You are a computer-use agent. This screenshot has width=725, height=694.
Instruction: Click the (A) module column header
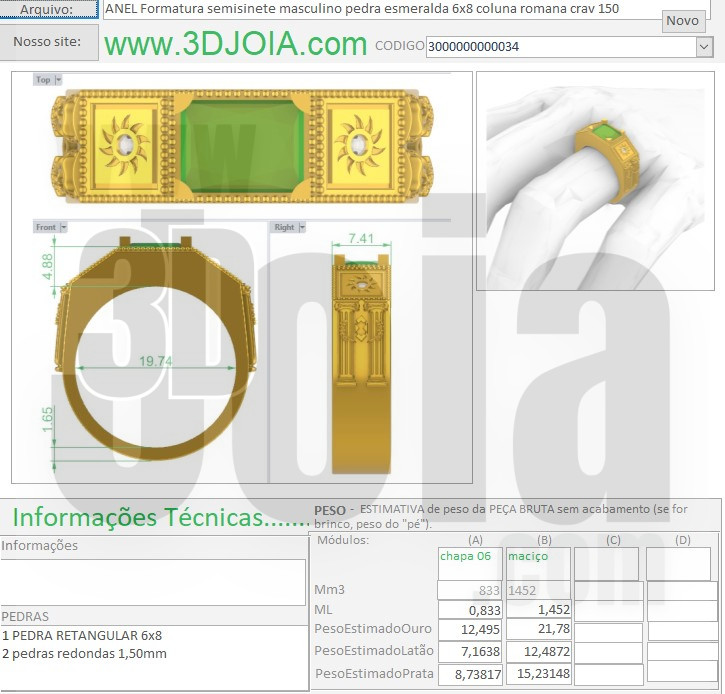click(475, 540)
